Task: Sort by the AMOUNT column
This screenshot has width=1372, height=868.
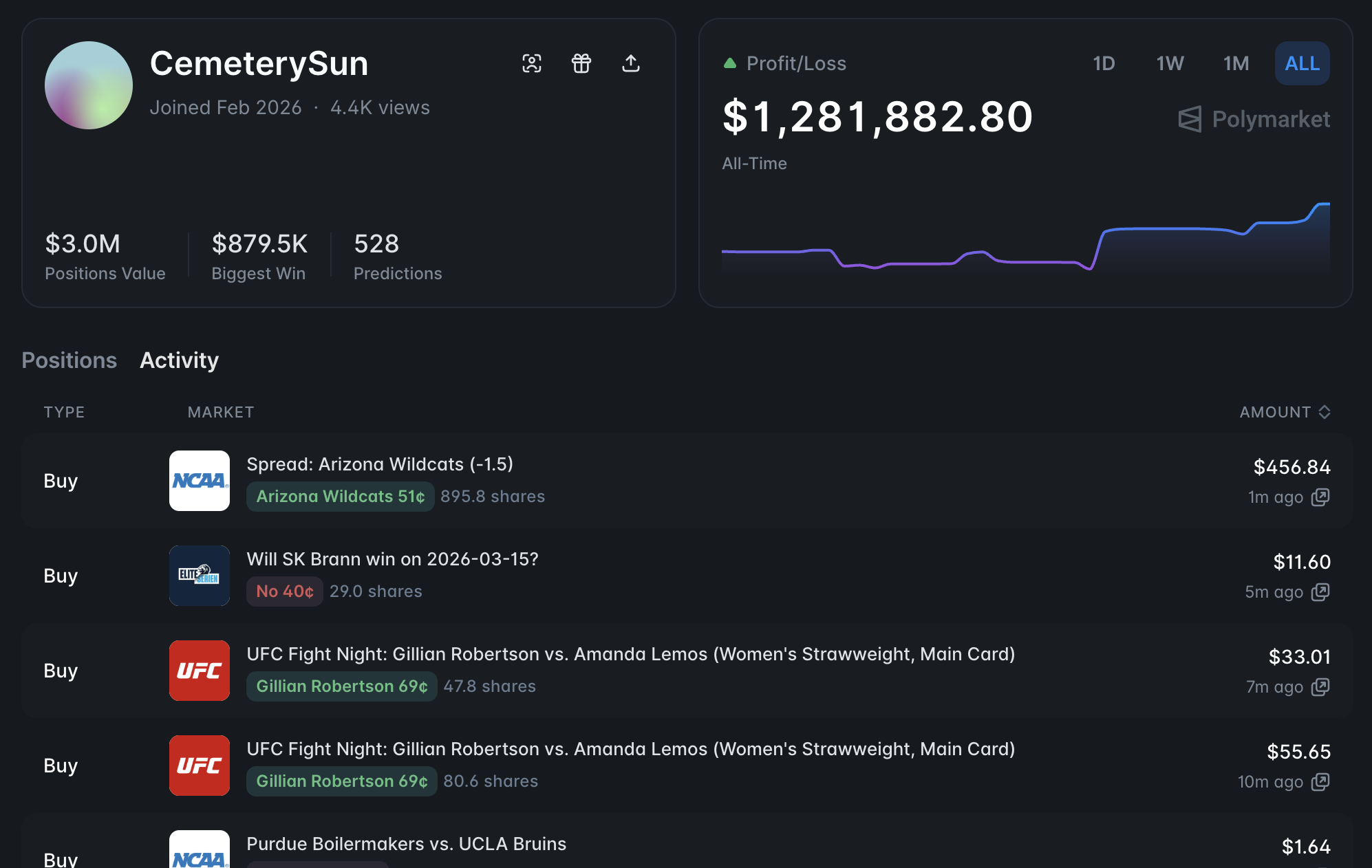Action: [1285, 412]
